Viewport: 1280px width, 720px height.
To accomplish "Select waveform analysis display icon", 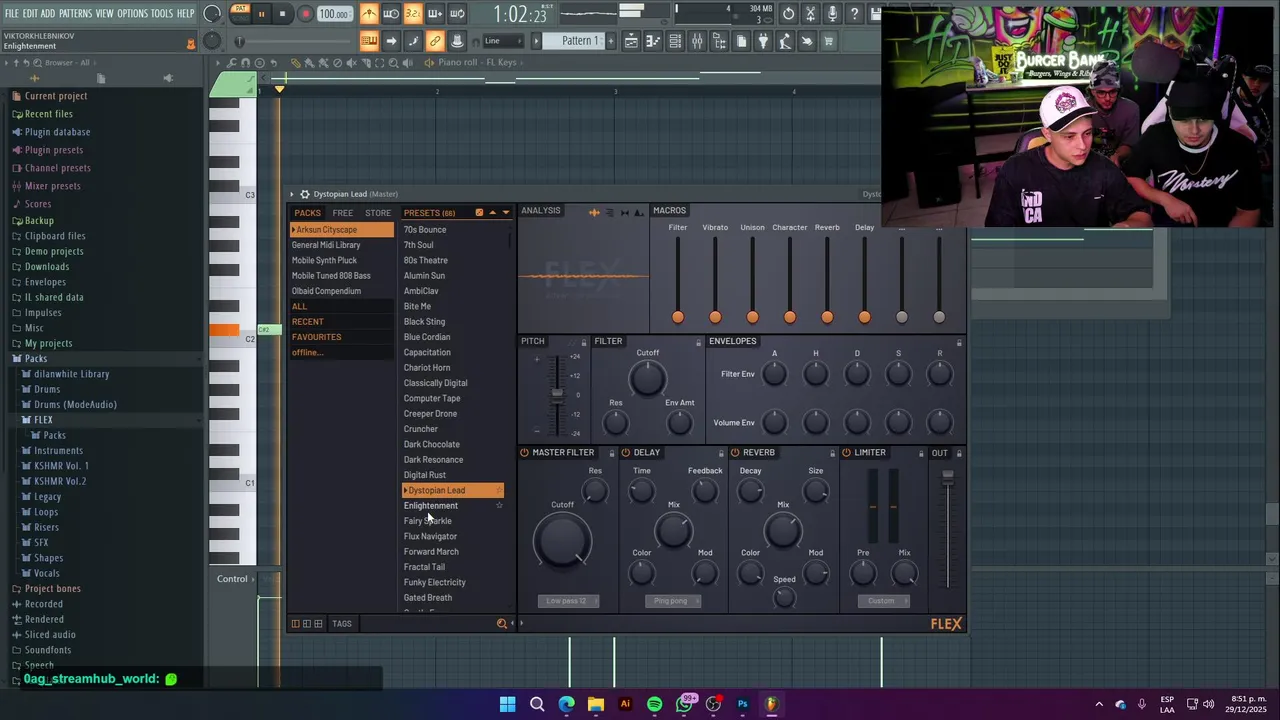I will 594,212.
